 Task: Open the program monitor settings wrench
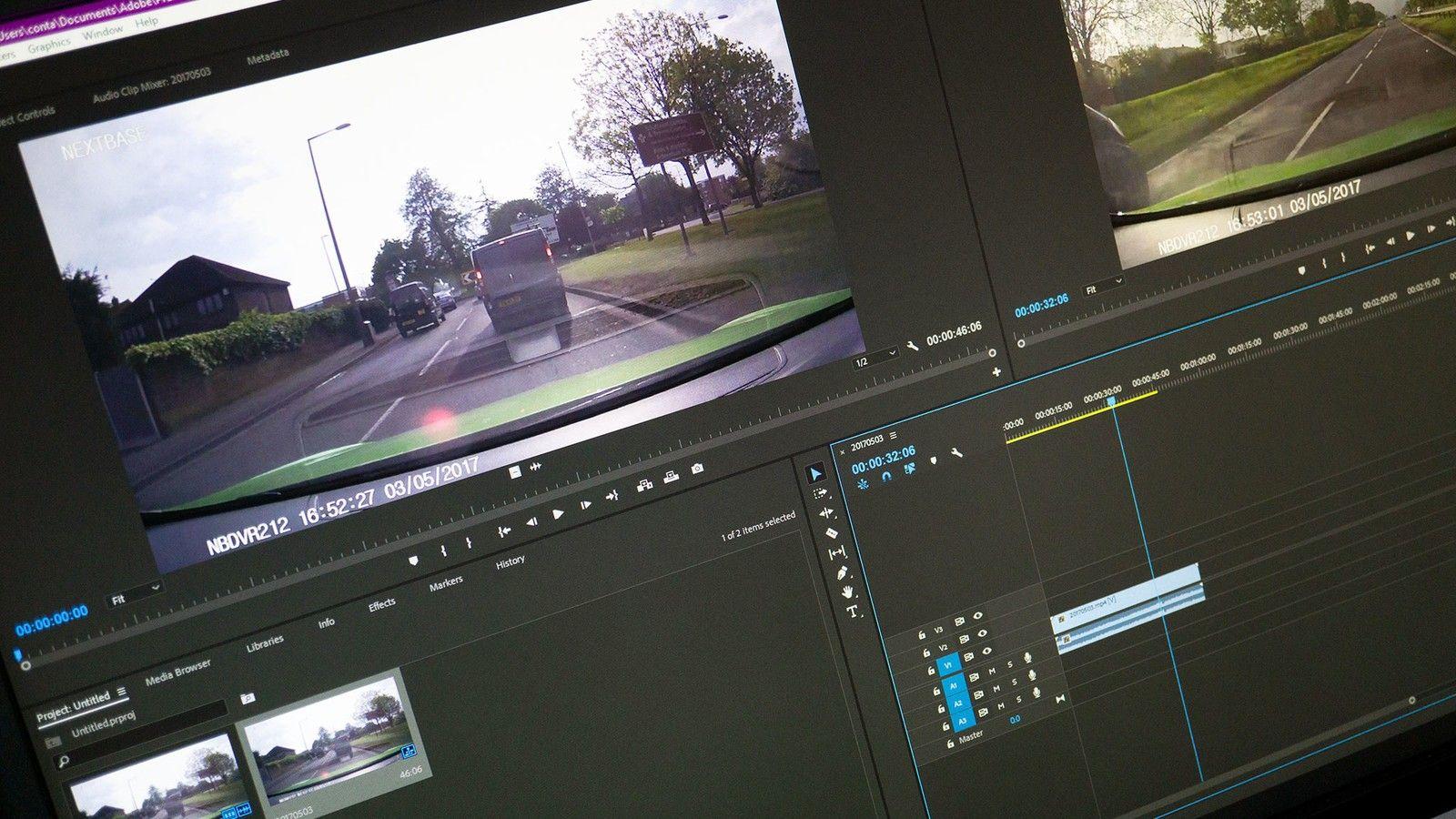[913, 346]
